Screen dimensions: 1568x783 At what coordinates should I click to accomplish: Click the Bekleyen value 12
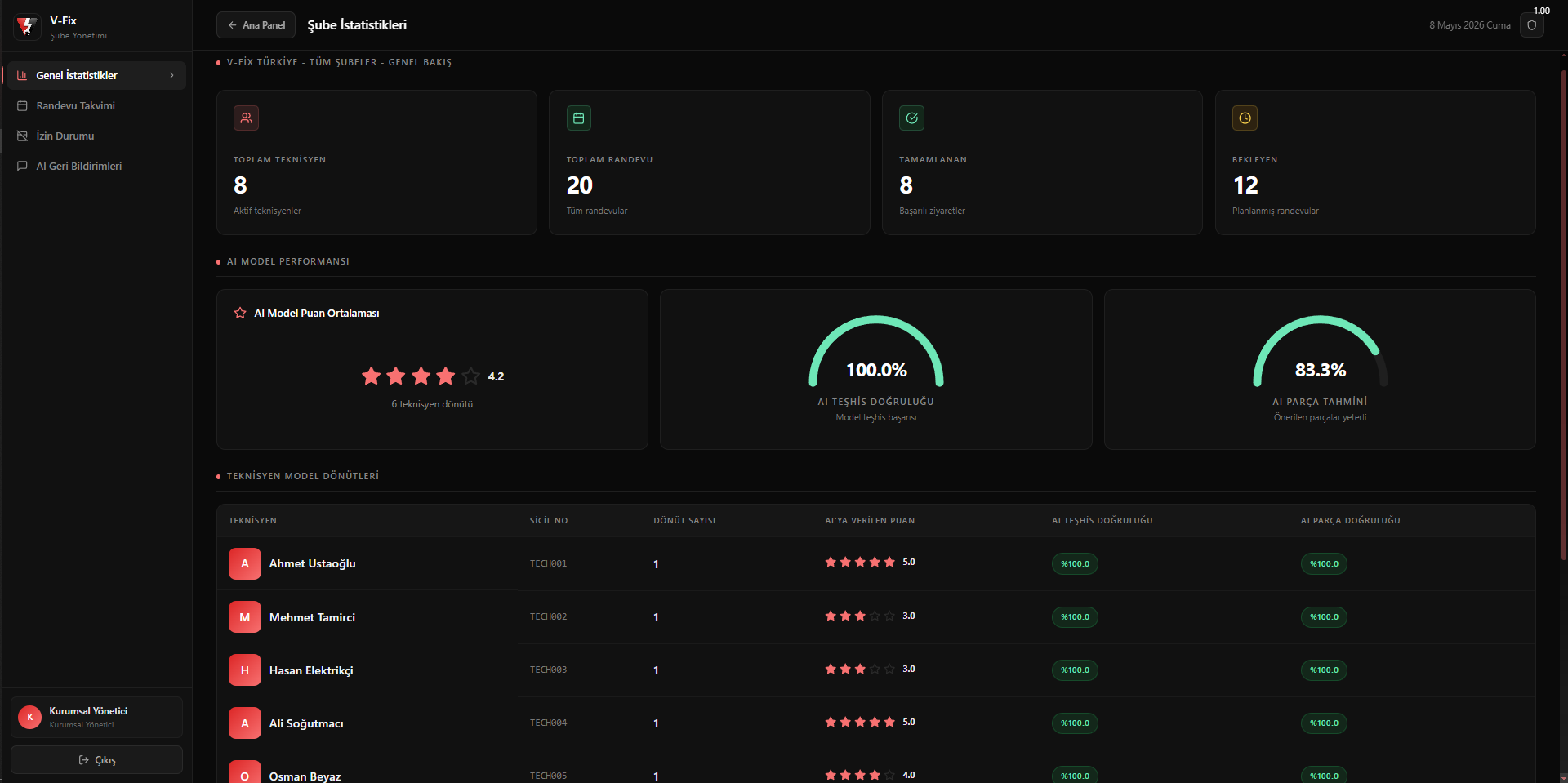[x=1245, y=185]
